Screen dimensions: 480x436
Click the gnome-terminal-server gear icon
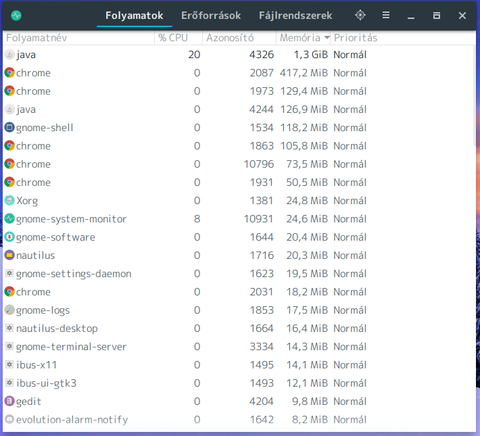[10, 346]
